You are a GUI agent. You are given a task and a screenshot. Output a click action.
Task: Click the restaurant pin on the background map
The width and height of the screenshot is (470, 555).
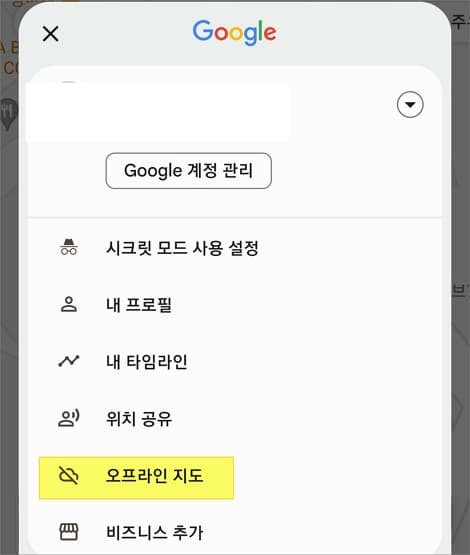click(x=8, y=113)
